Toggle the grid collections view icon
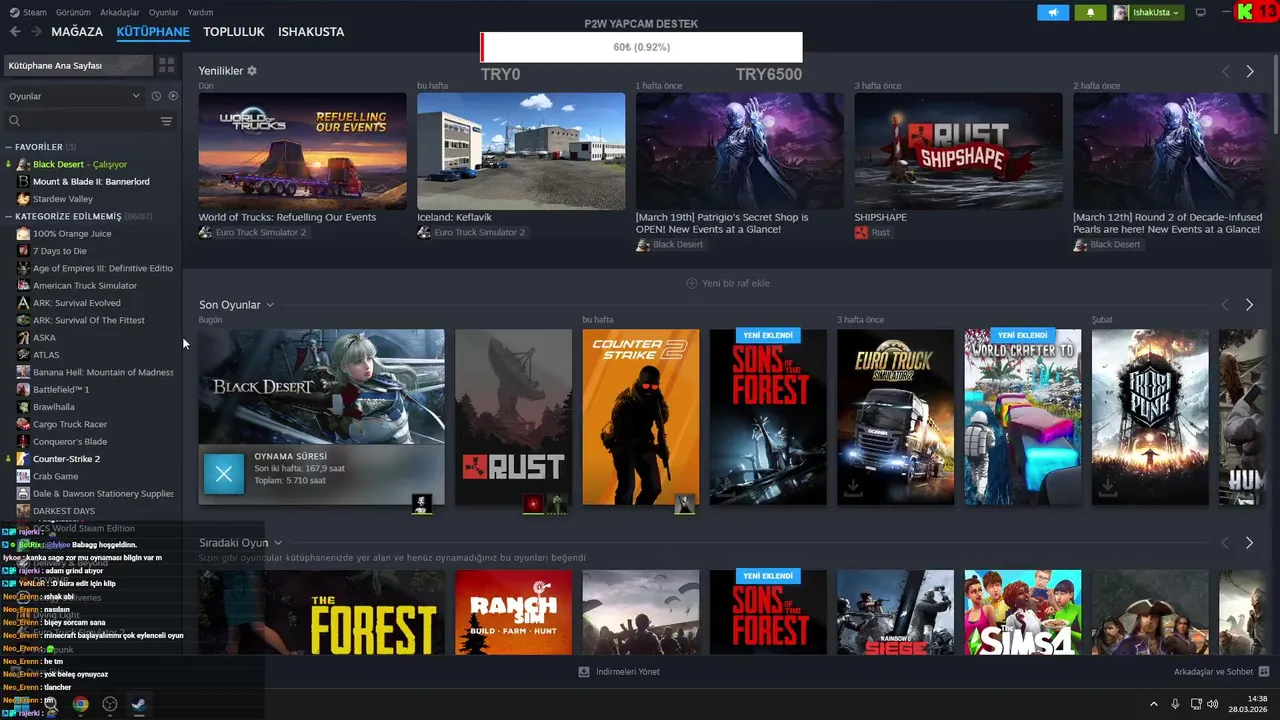This screenshot has width=1280, height=720. pos(166,65)
